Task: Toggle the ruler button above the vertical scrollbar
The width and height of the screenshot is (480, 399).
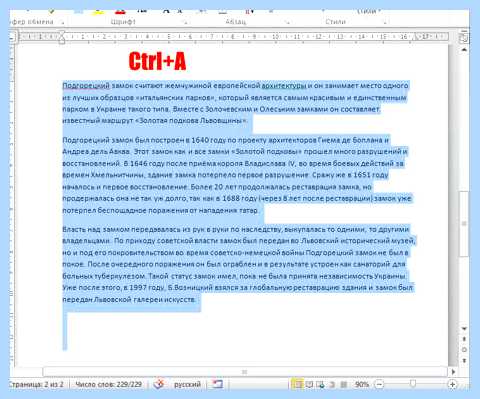Action: (x=464, y=37)
